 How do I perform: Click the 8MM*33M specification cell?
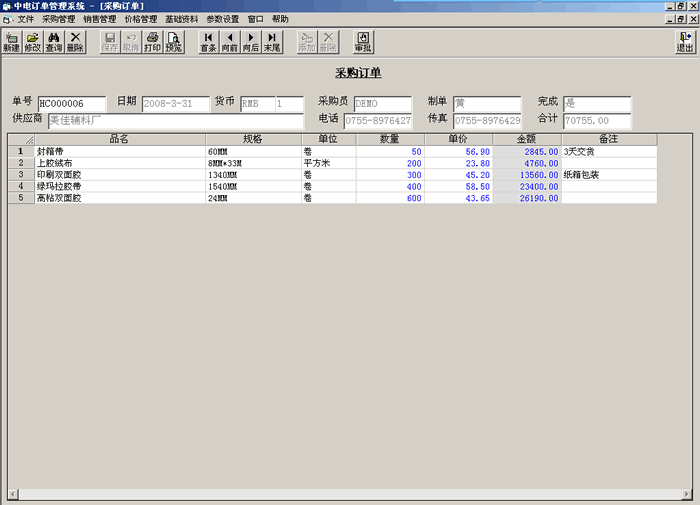click(x=254, y=163)
